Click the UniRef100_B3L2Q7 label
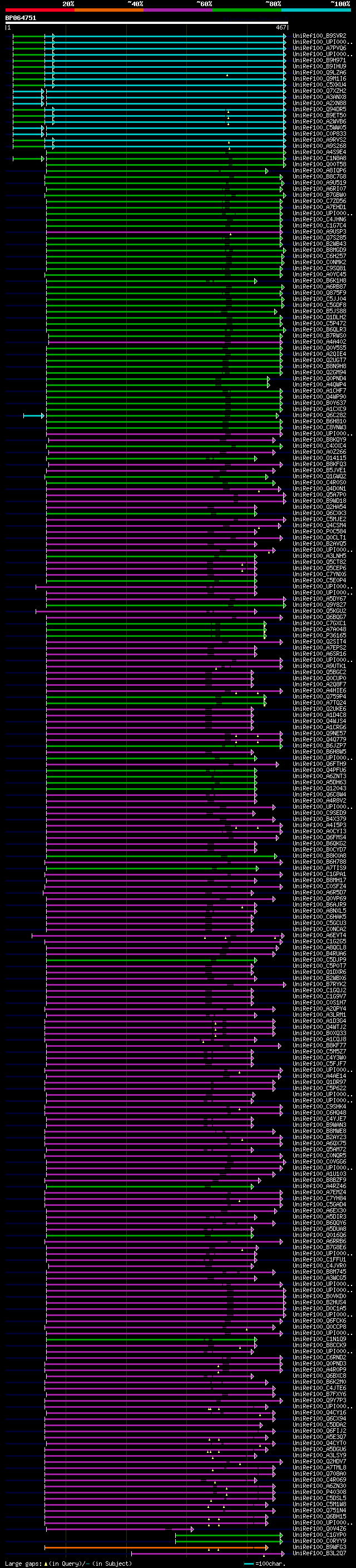356x1568 pixels. (319, 1554)
